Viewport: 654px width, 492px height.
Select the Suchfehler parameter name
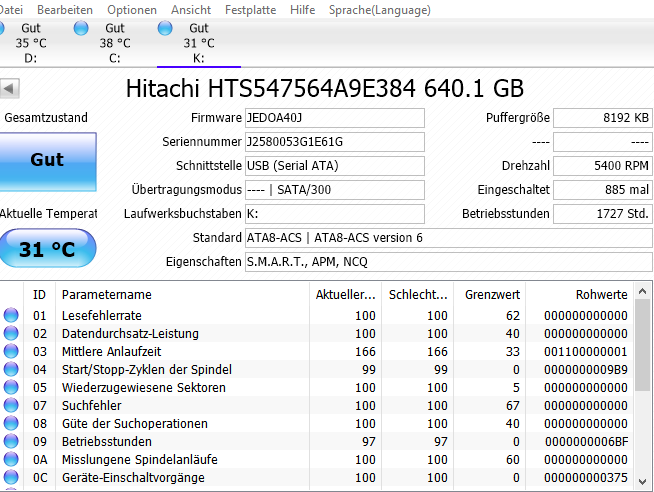coord(92,405)
